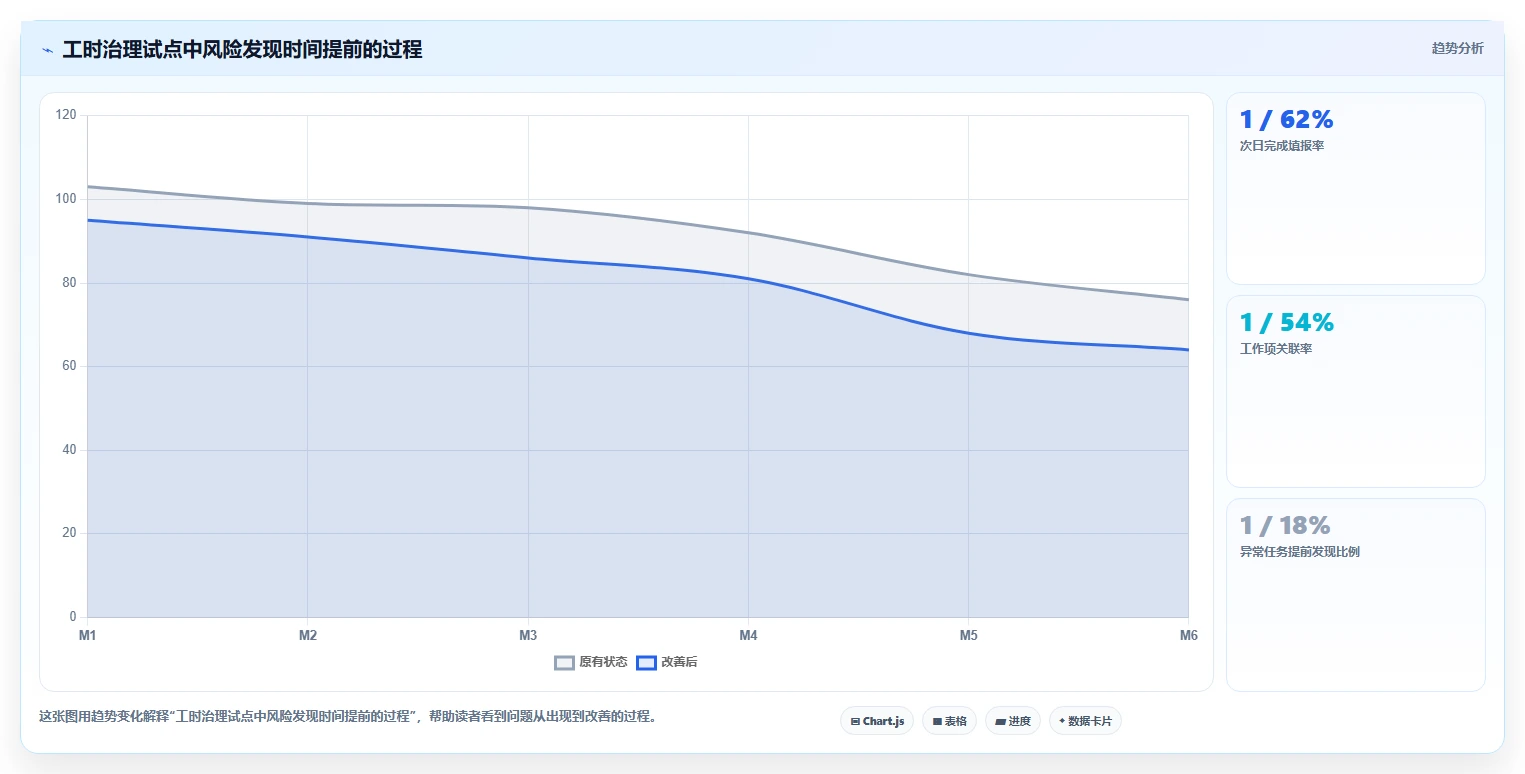Click the lightning icon beside the chart title
The height and width of the screenshot is (774, 1525).
click(47, 50)
